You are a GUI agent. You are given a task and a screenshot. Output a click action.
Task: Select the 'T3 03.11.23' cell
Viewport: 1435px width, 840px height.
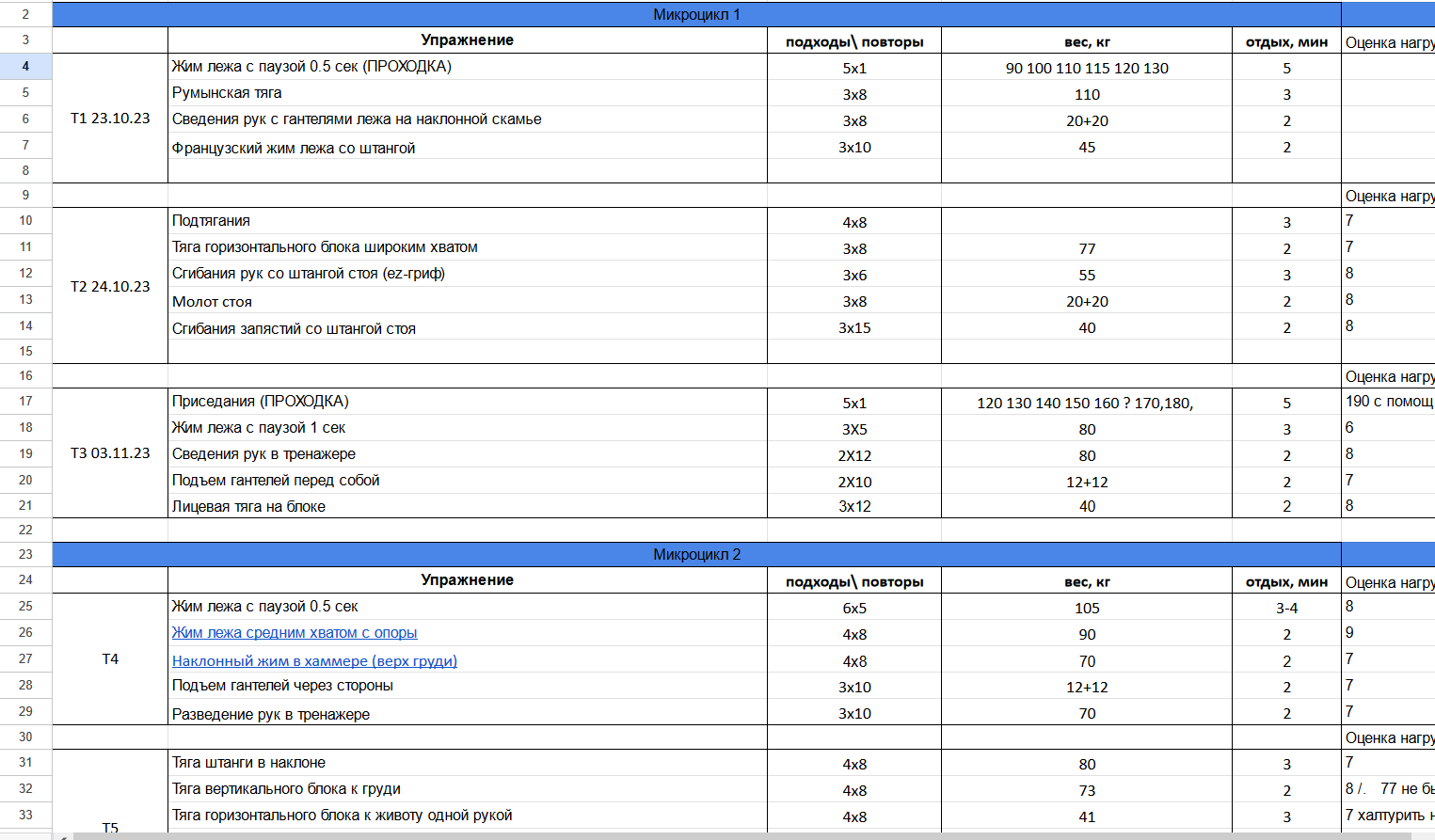110,453
